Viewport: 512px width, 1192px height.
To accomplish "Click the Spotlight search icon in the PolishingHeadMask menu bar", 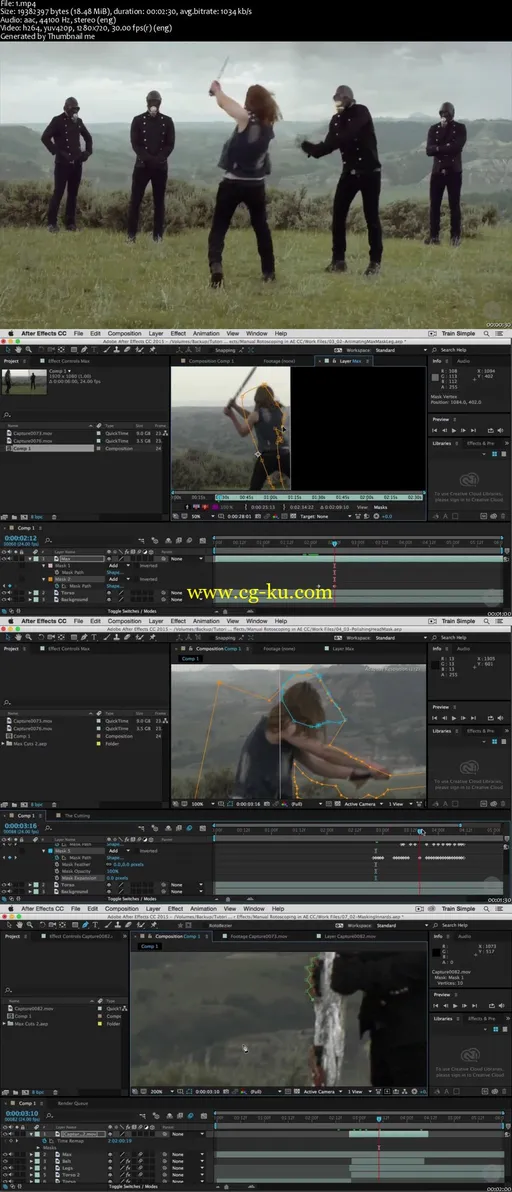I will (x=487, y=621).
